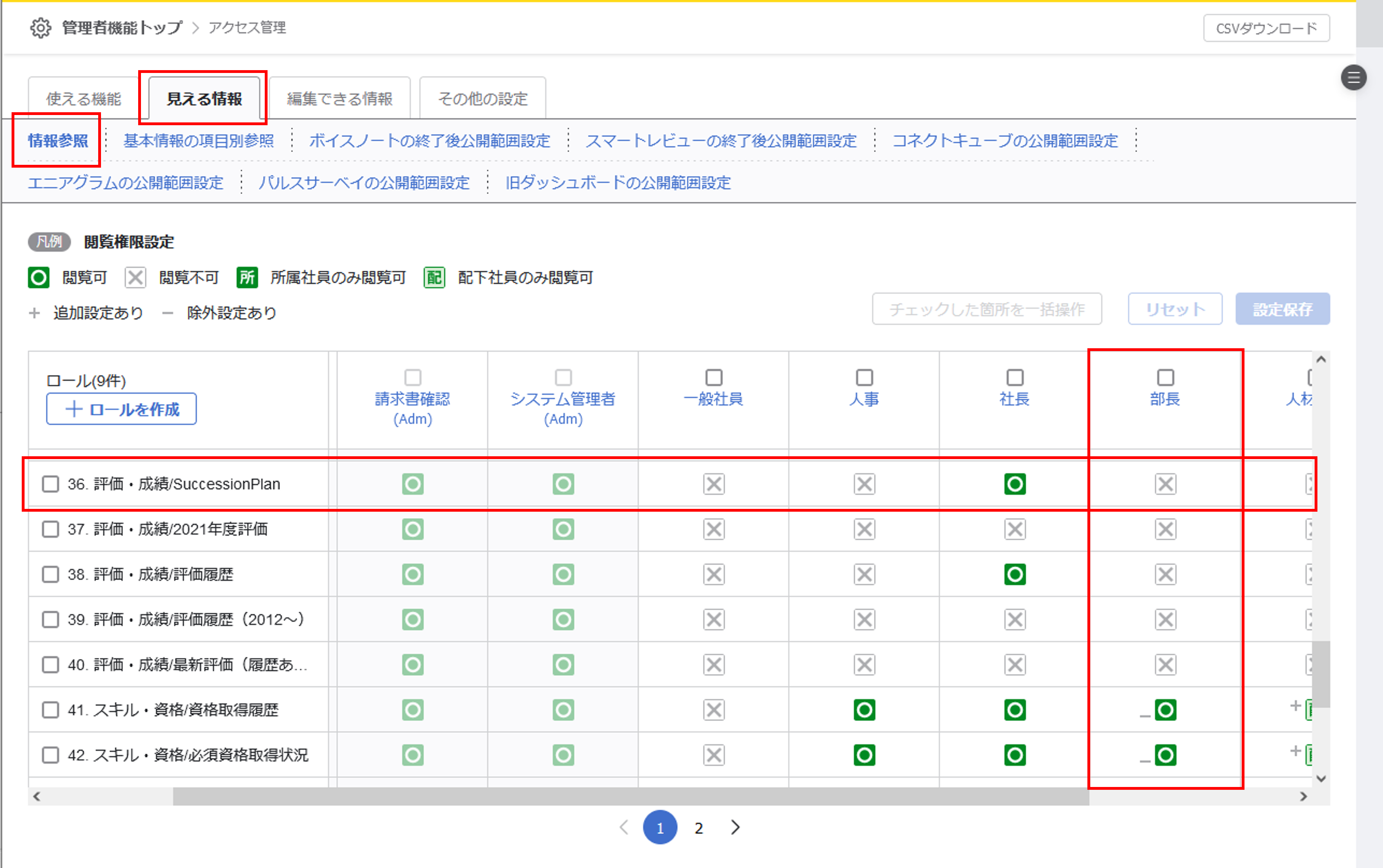Check the box for row 36 SuccessionPlan
The image size is (1383, 868).
click(x=50, y=484)
